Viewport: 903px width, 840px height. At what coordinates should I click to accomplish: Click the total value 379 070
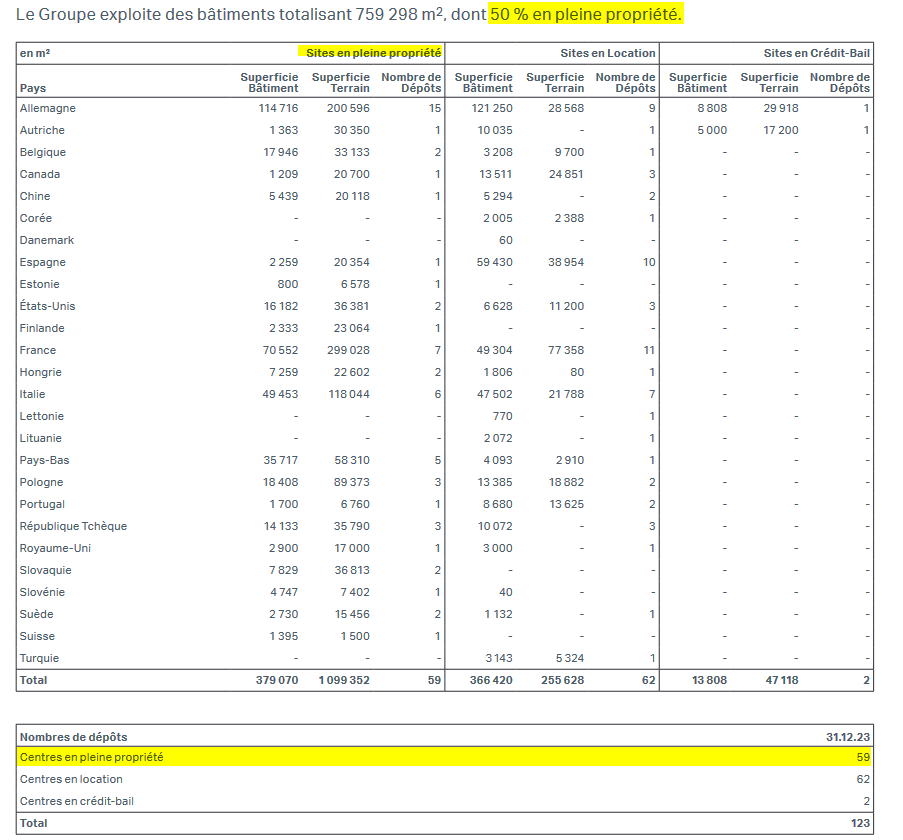tap(277, 680)
